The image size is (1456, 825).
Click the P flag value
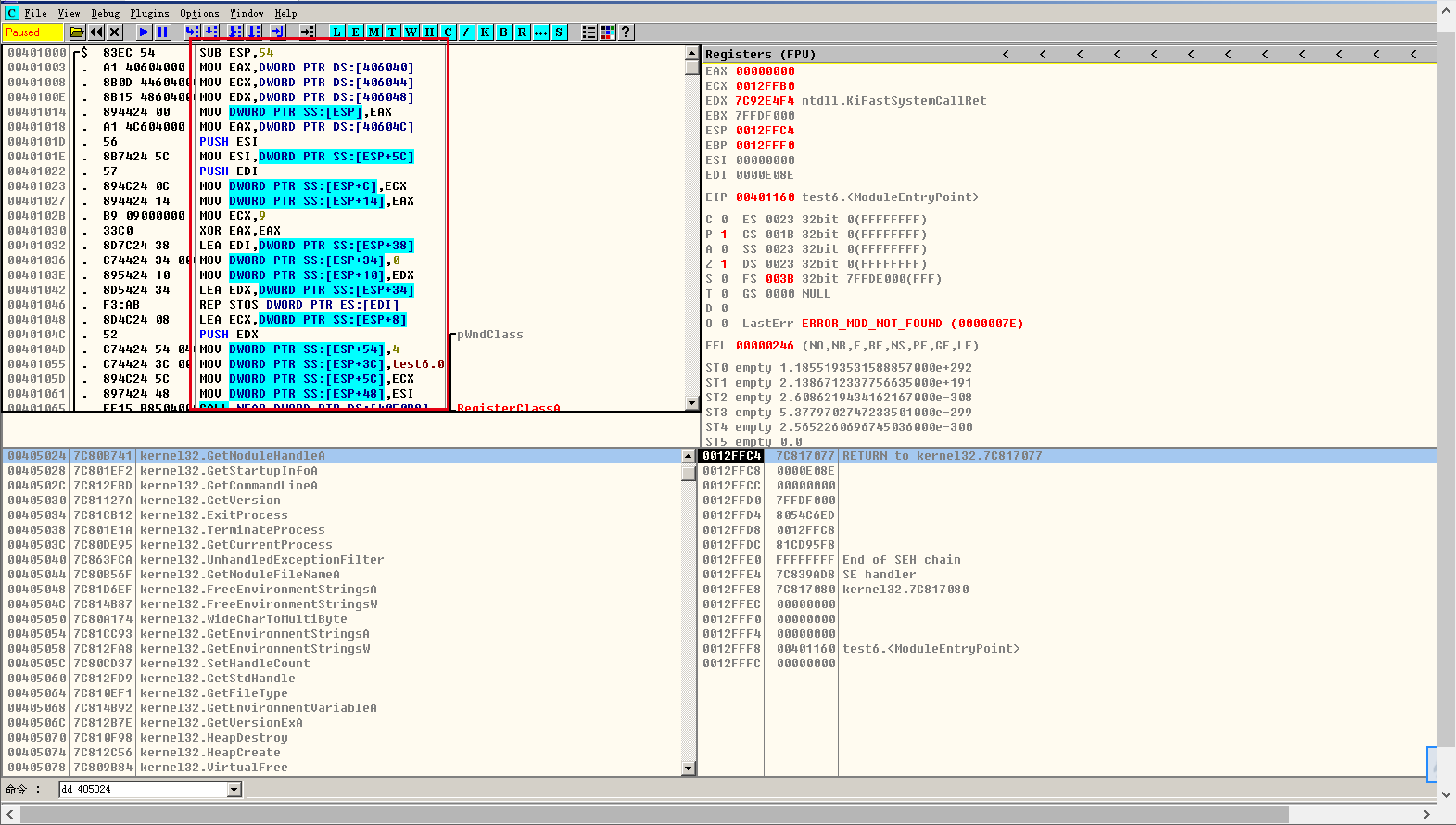pos(724,235)
